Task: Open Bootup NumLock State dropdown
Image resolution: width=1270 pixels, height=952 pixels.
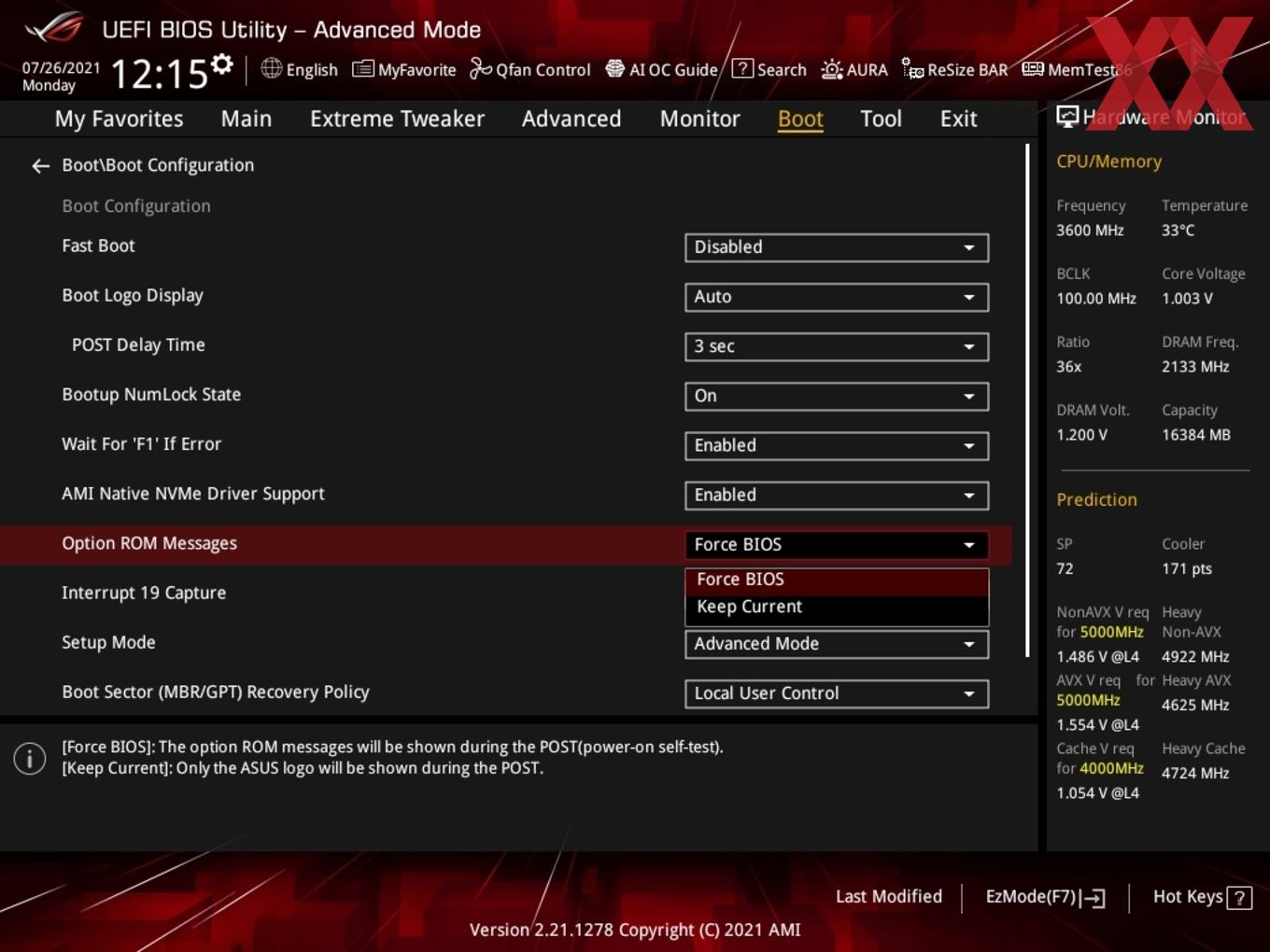Action: pos(837,396)
